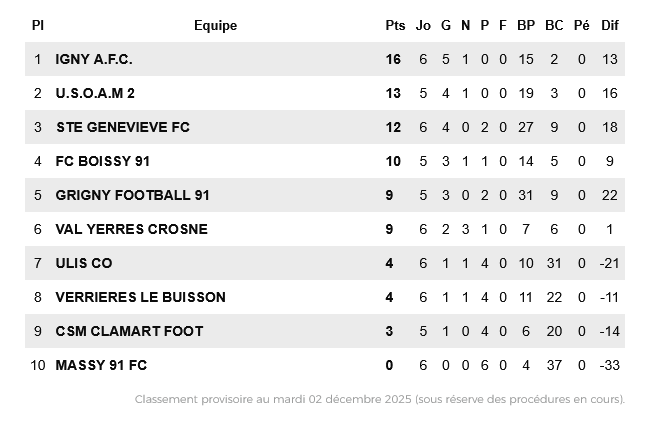Open the VERRIERES LE BUISSON entry
The height and width of the screenshot is (427, 648).
140,297
